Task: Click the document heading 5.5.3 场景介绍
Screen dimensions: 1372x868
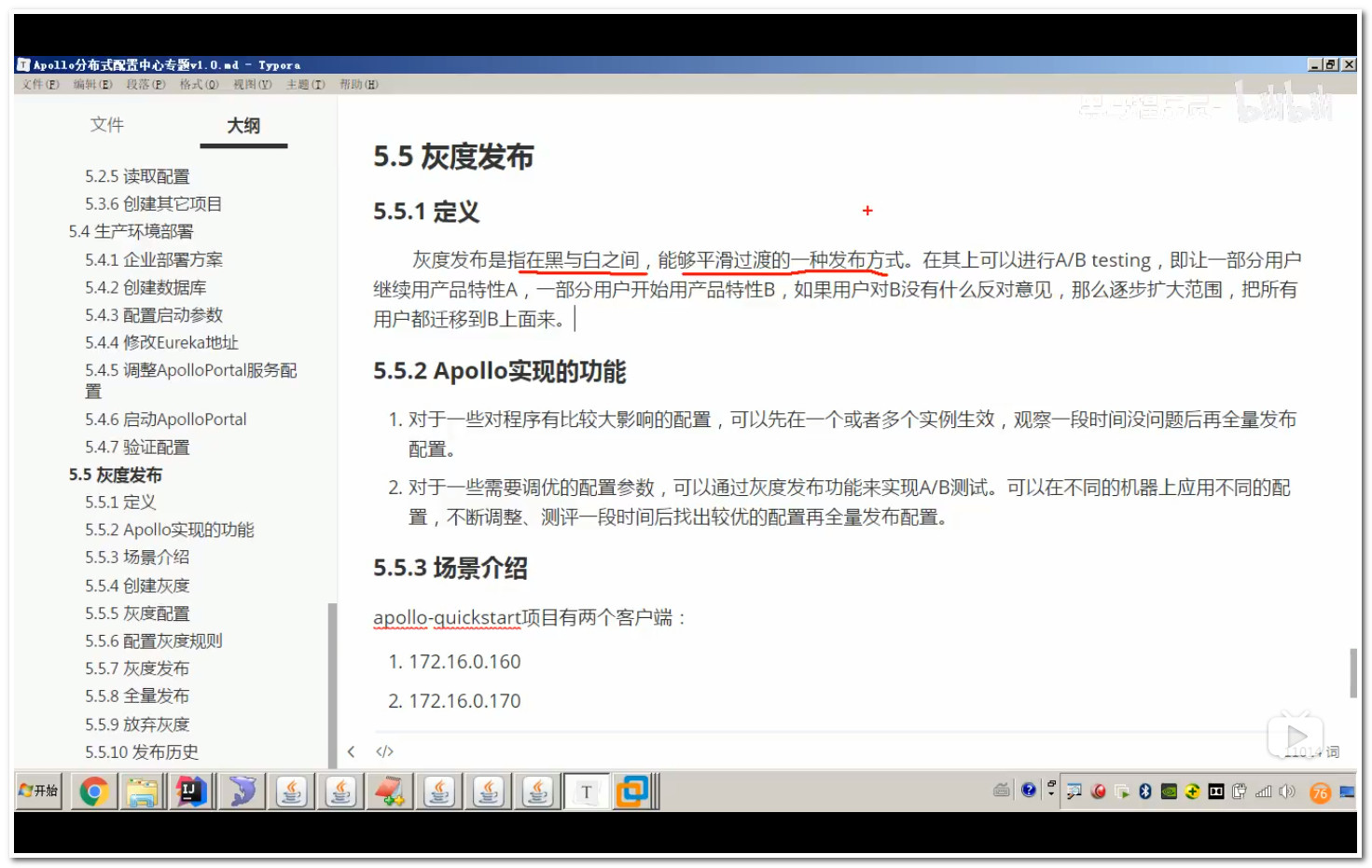Action: click(x=450, y=568)
